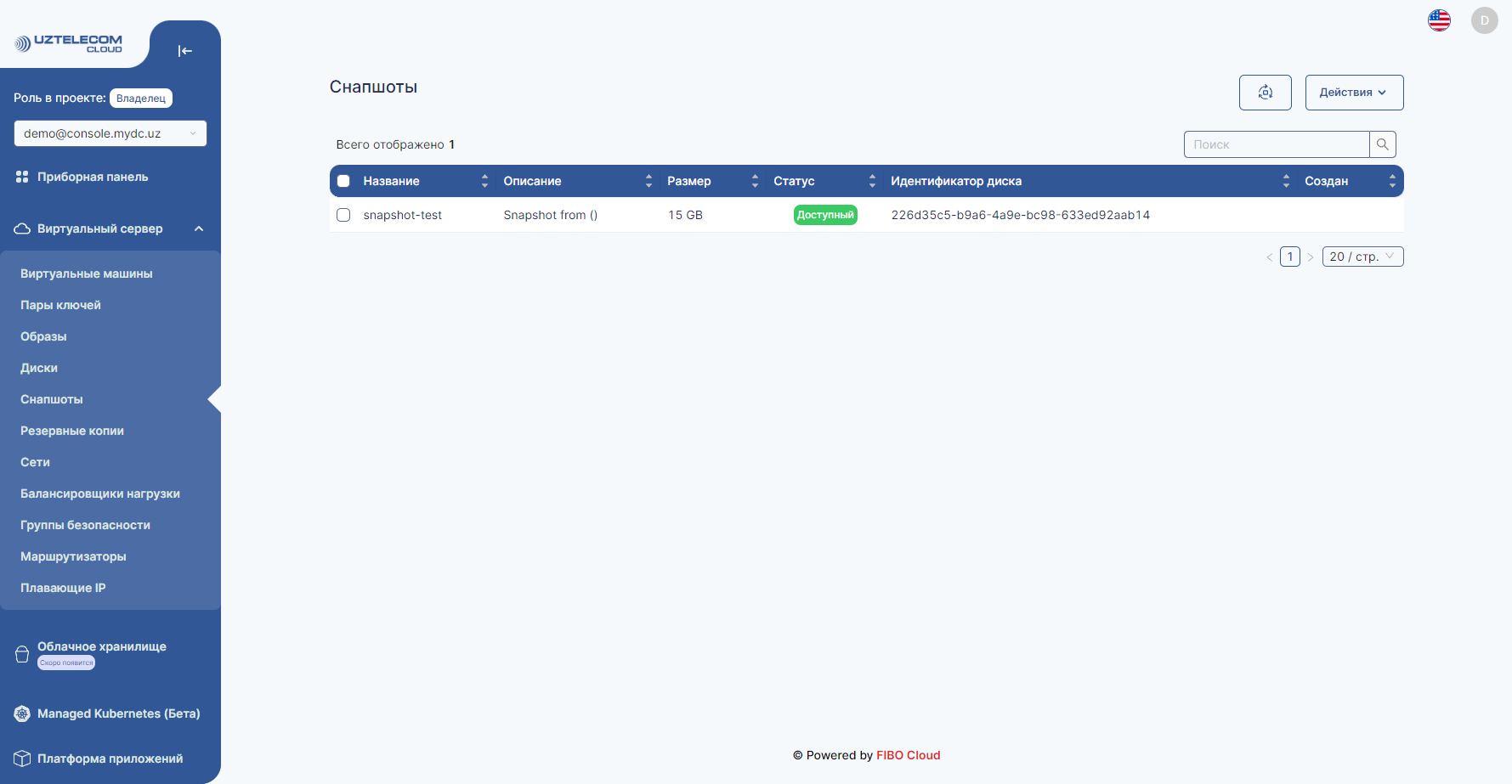The image size is (1512, 784).
Task: Click the FIBO Cloud link
Action: tap(908, 755)
